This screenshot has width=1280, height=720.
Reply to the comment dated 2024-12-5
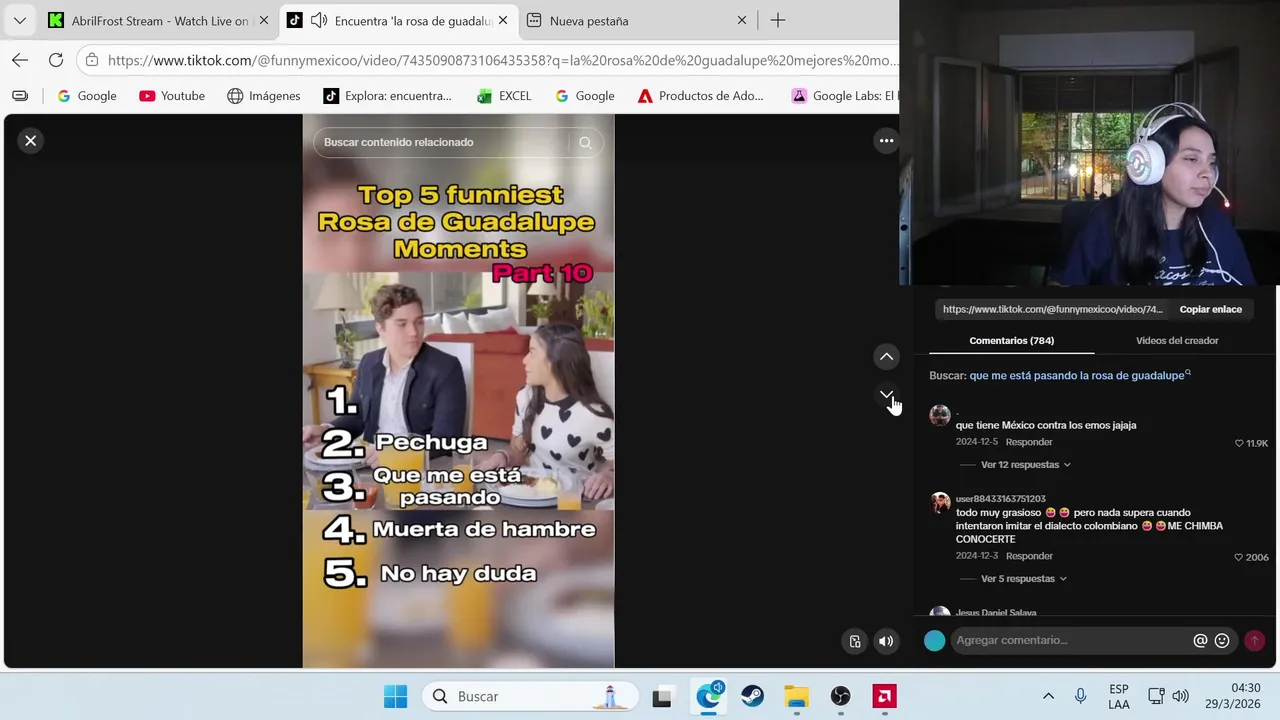tap(1029, 442)
